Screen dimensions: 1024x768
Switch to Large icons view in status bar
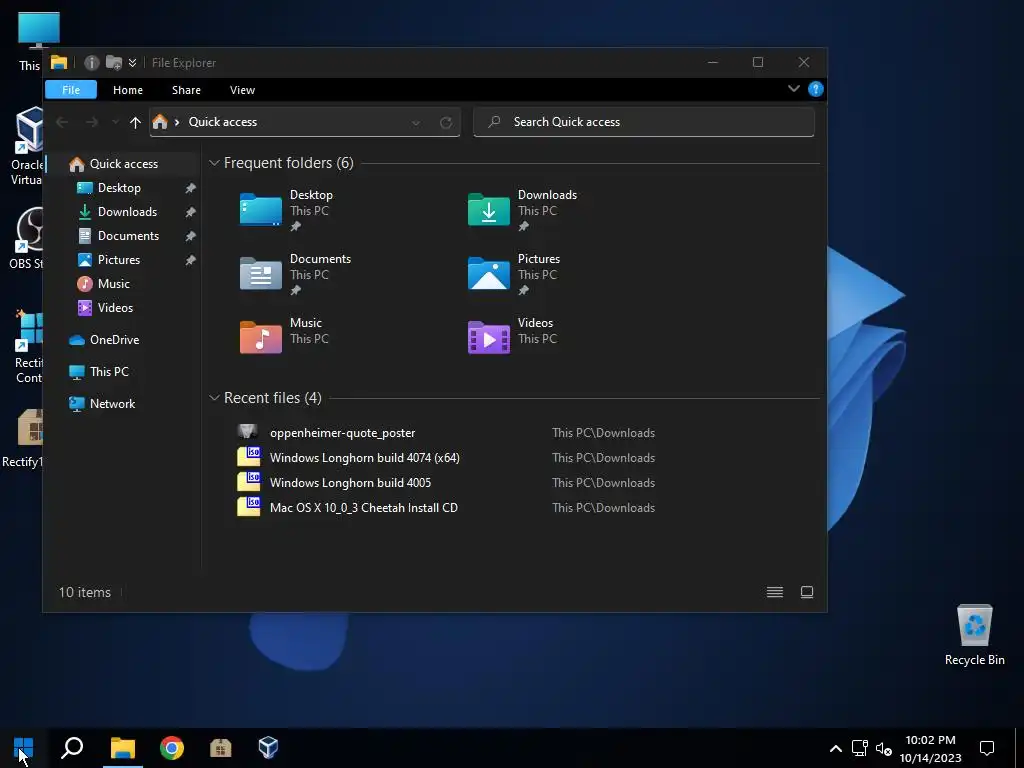pyautogui.click(x=807, y=592)
